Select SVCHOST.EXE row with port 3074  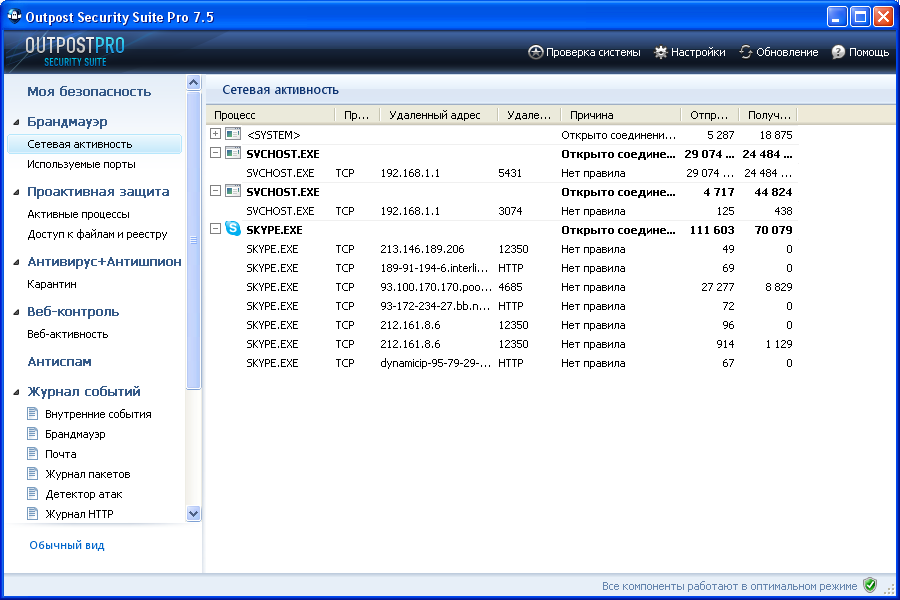[x=502, y=211]
